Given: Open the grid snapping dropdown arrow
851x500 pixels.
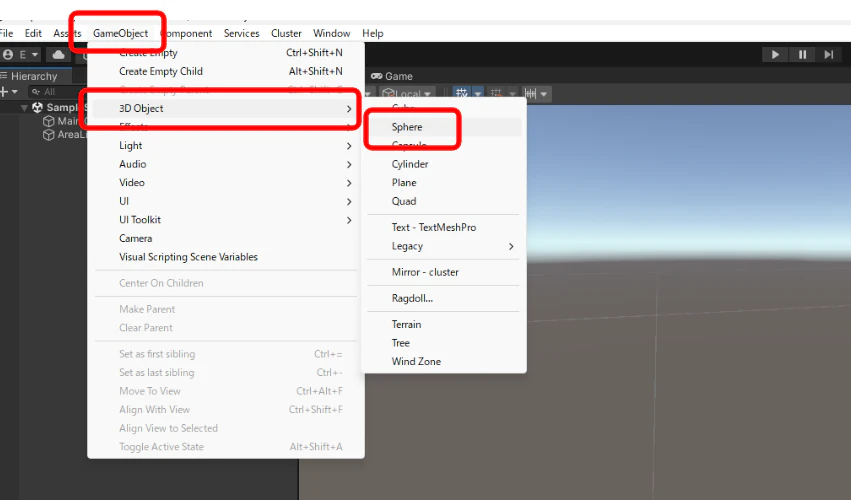Looking at the screenshot, I should pyautogui.click(x=512, y=94).
